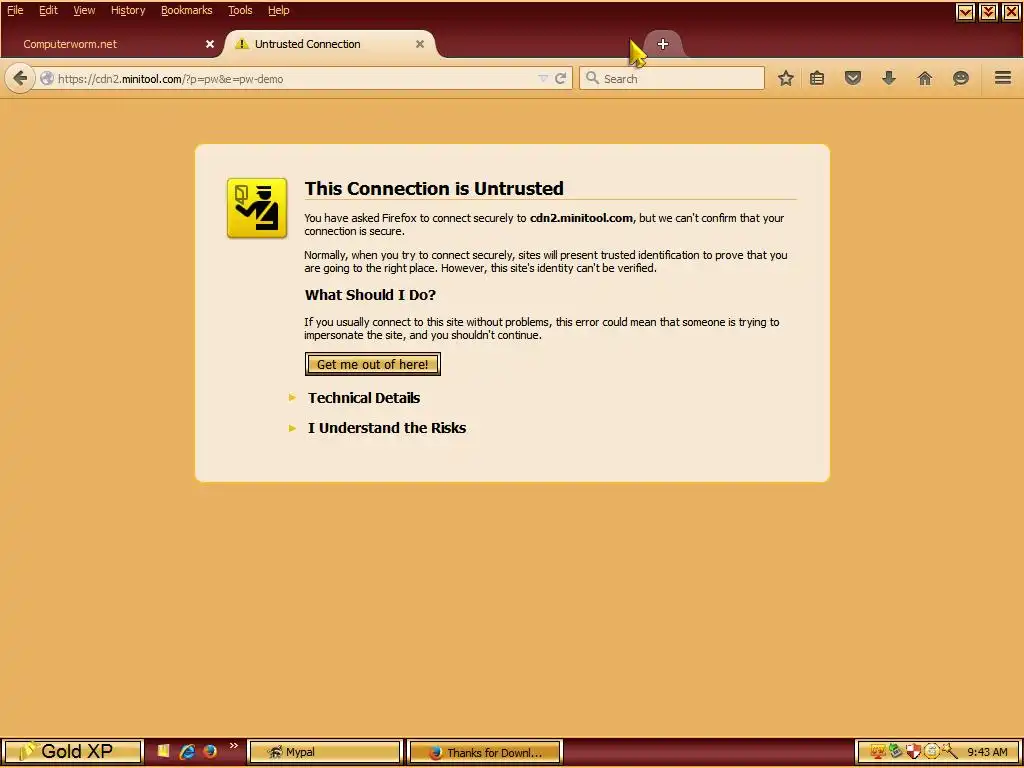Open the View menu

pos(84,10)
